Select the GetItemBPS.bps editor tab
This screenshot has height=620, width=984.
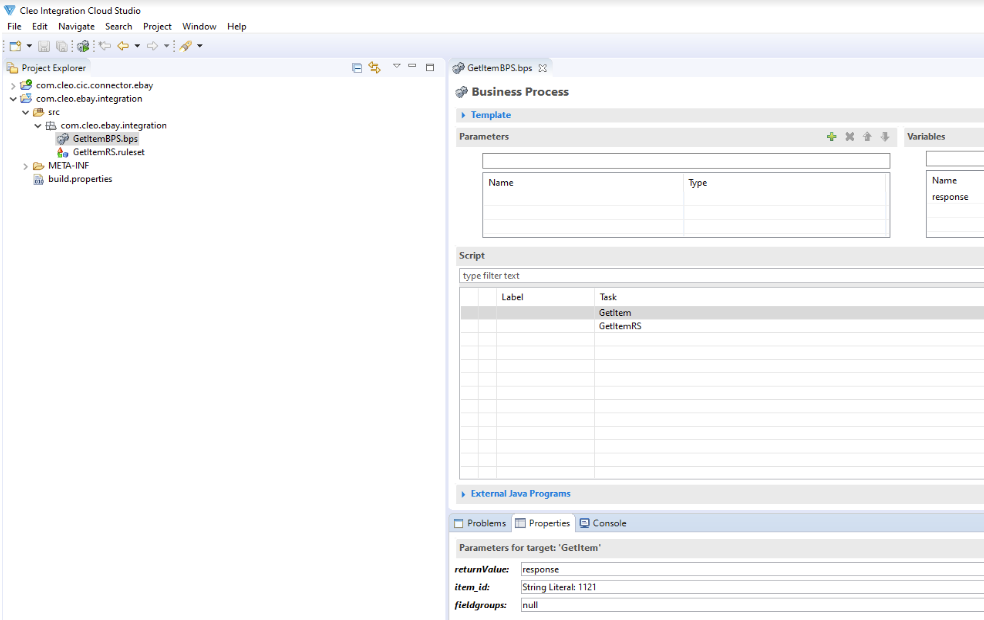click(499, 68)
